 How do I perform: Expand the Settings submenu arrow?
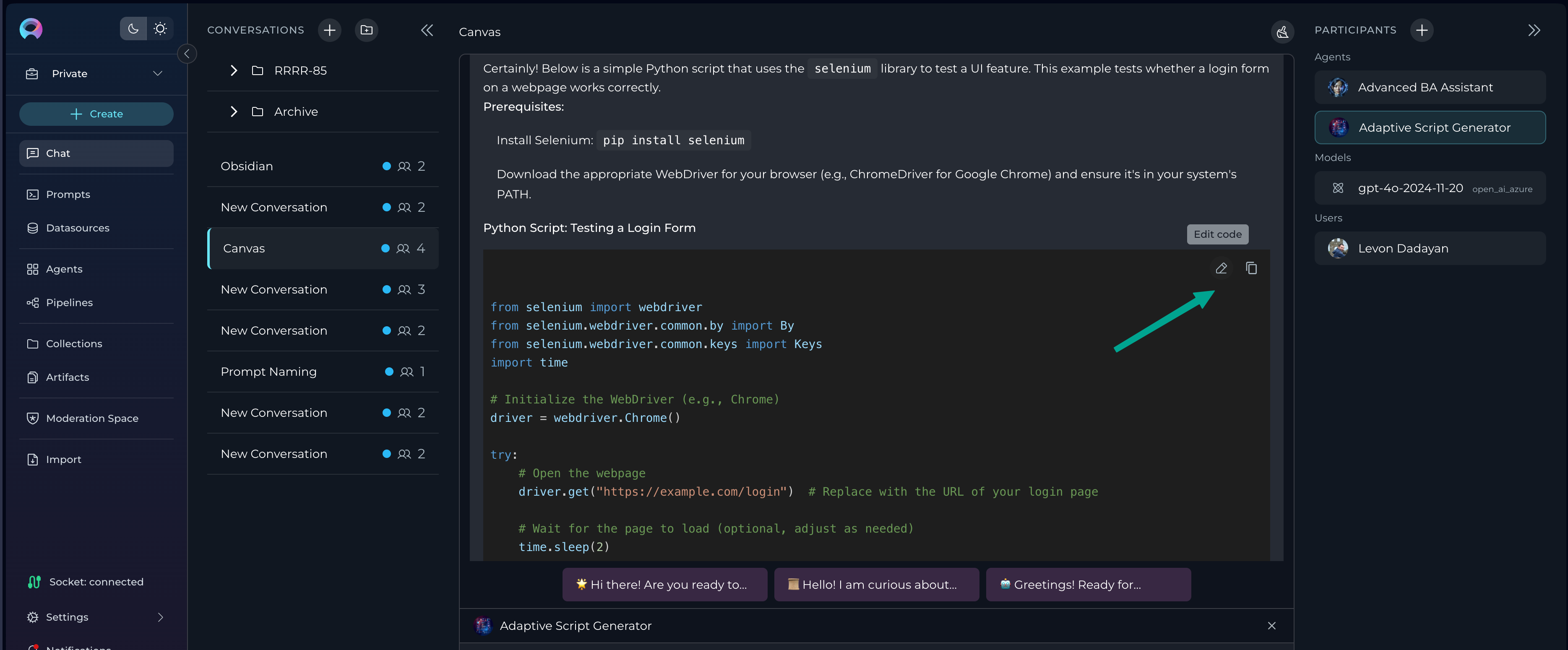pos(161,617)
